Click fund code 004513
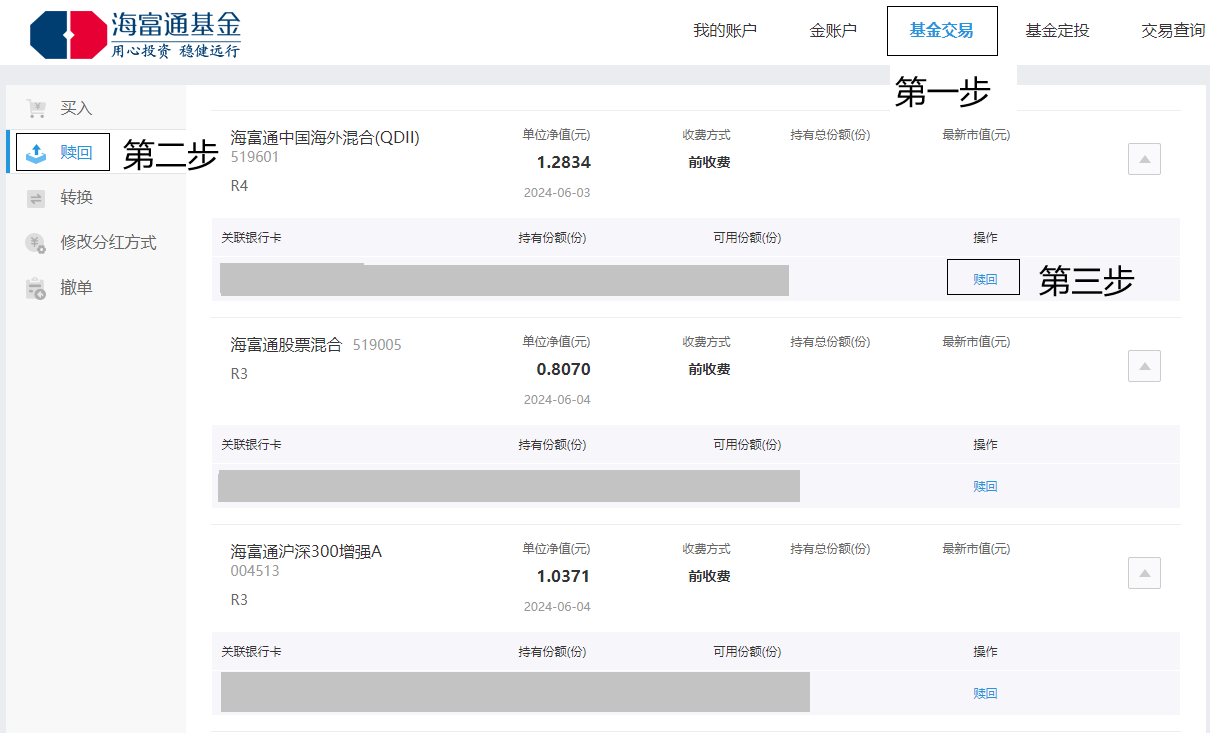This screenshot has height=733, width=1210. (255, 571)
